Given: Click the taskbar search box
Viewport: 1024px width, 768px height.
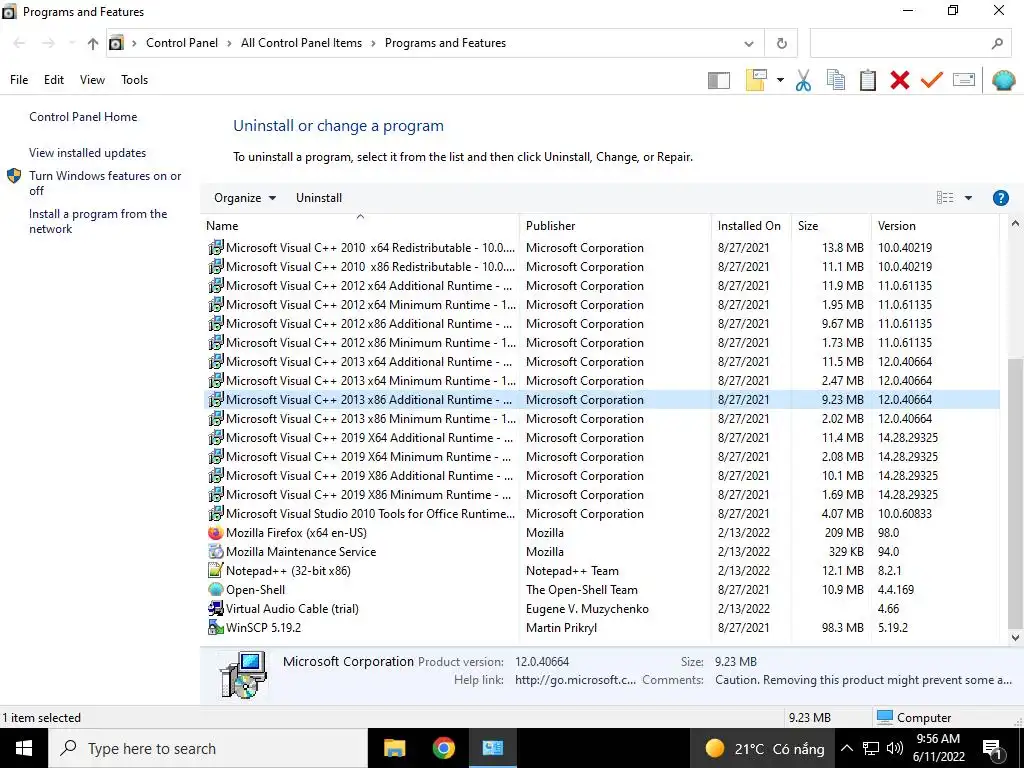Looking at the screenshot, I should tap(208, 748).
